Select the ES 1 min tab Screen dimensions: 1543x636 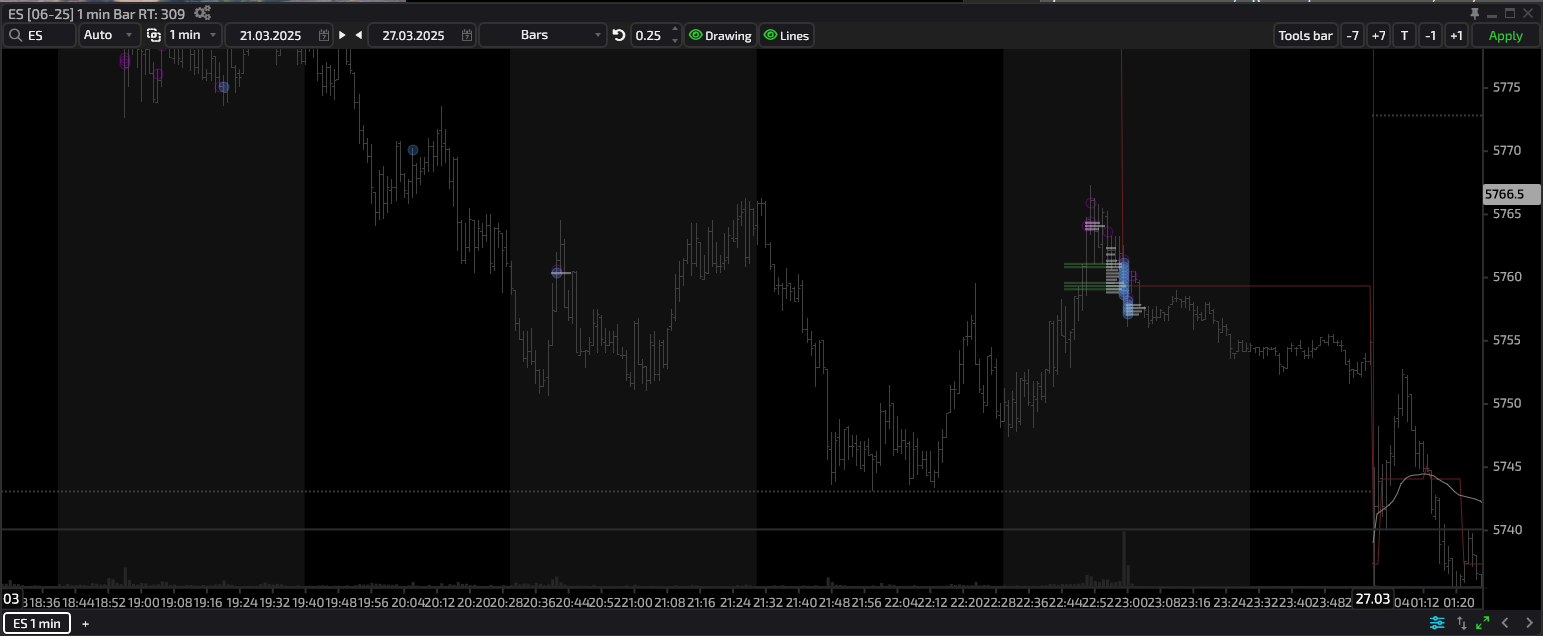click(x=37, y=624)
